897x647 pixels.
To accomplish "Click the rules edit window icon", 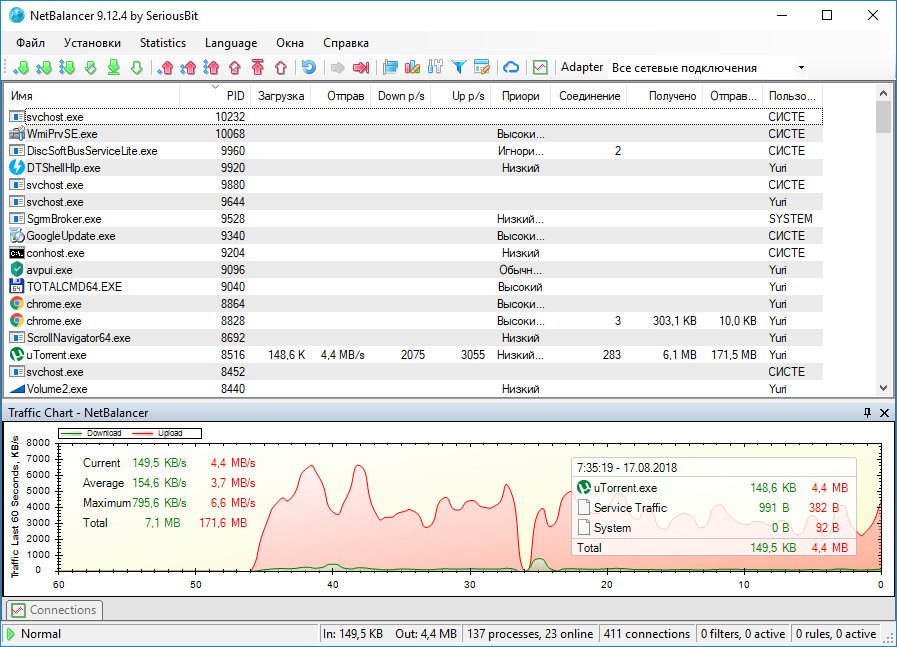I will coord(482,68).
